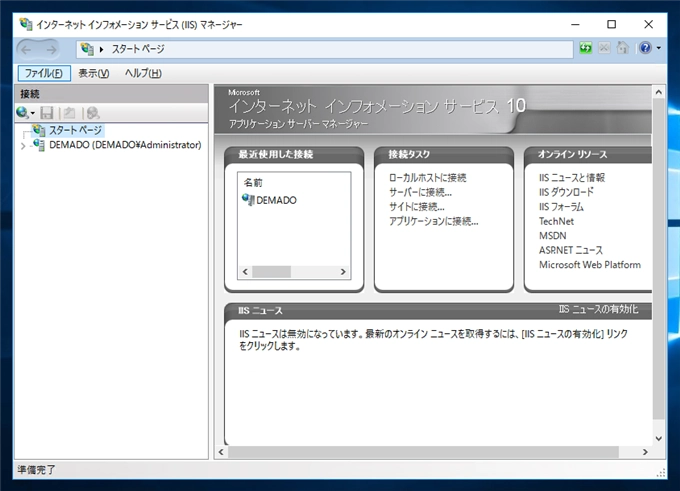
Task: Select スタート ページ in the connections tree
Action: [75, 130]
